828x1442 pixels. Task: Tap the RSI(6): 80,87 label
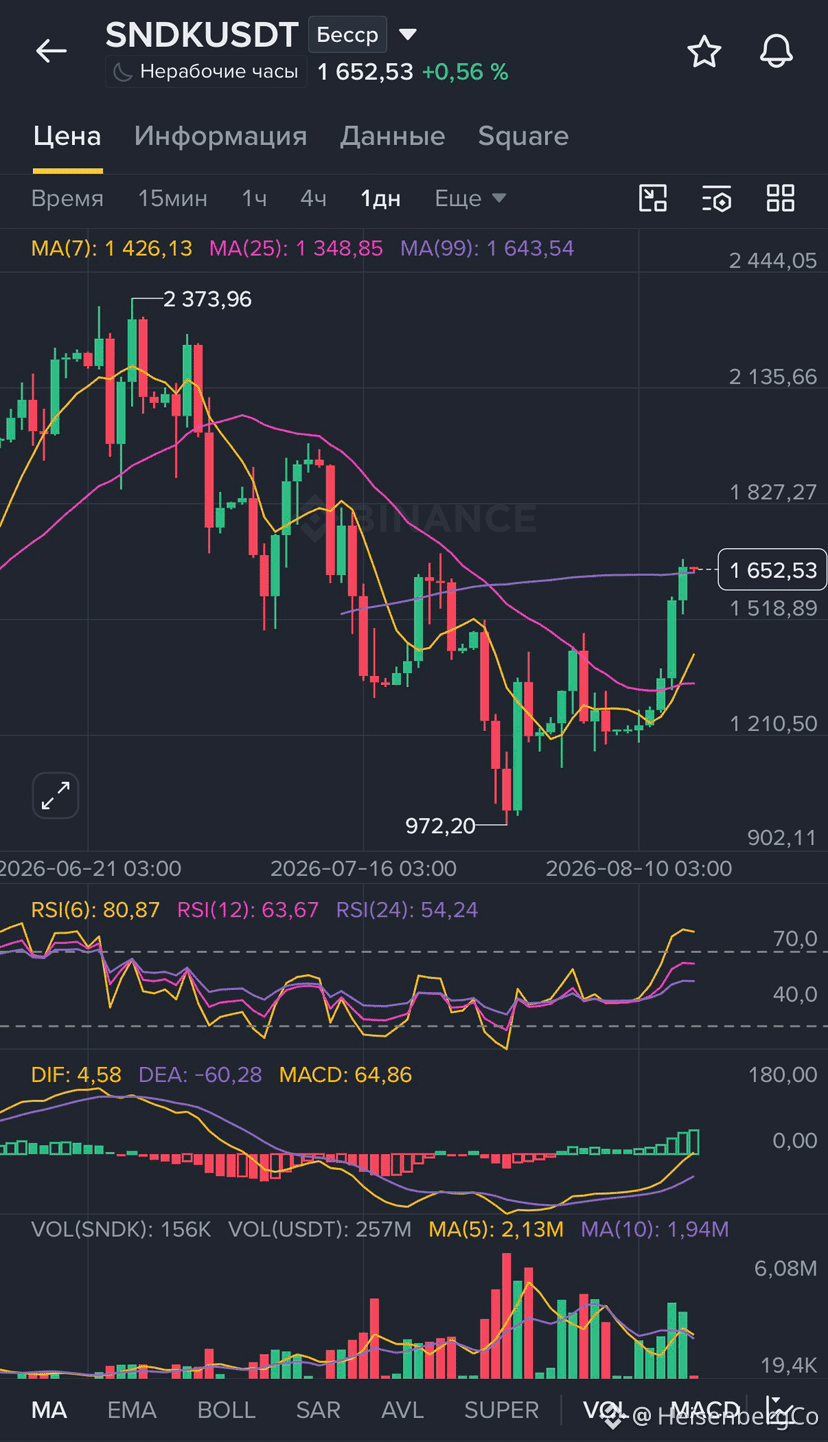[x=95, y=909]
